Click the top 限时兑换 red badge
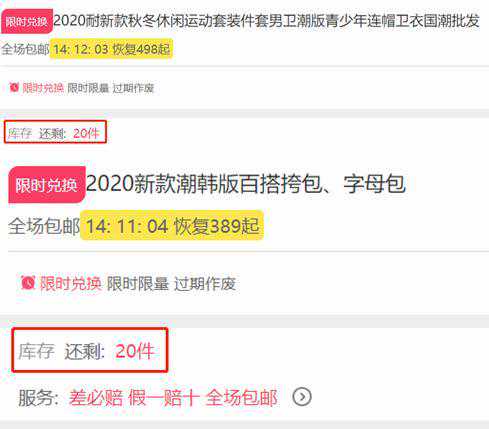The width and height of the screenshot is (489, 429). pyautogui.click(x=27, y=21)
